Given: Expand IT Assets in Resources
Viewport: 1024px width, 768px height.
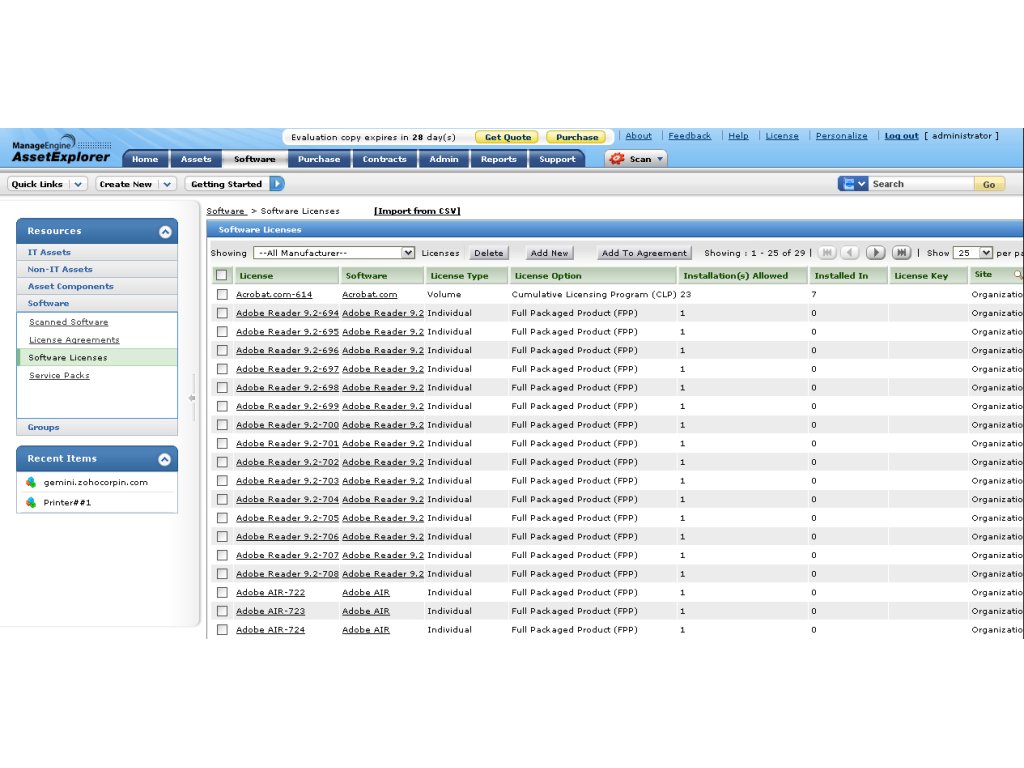Looking at the screenshot, I should tap(97, 252).
